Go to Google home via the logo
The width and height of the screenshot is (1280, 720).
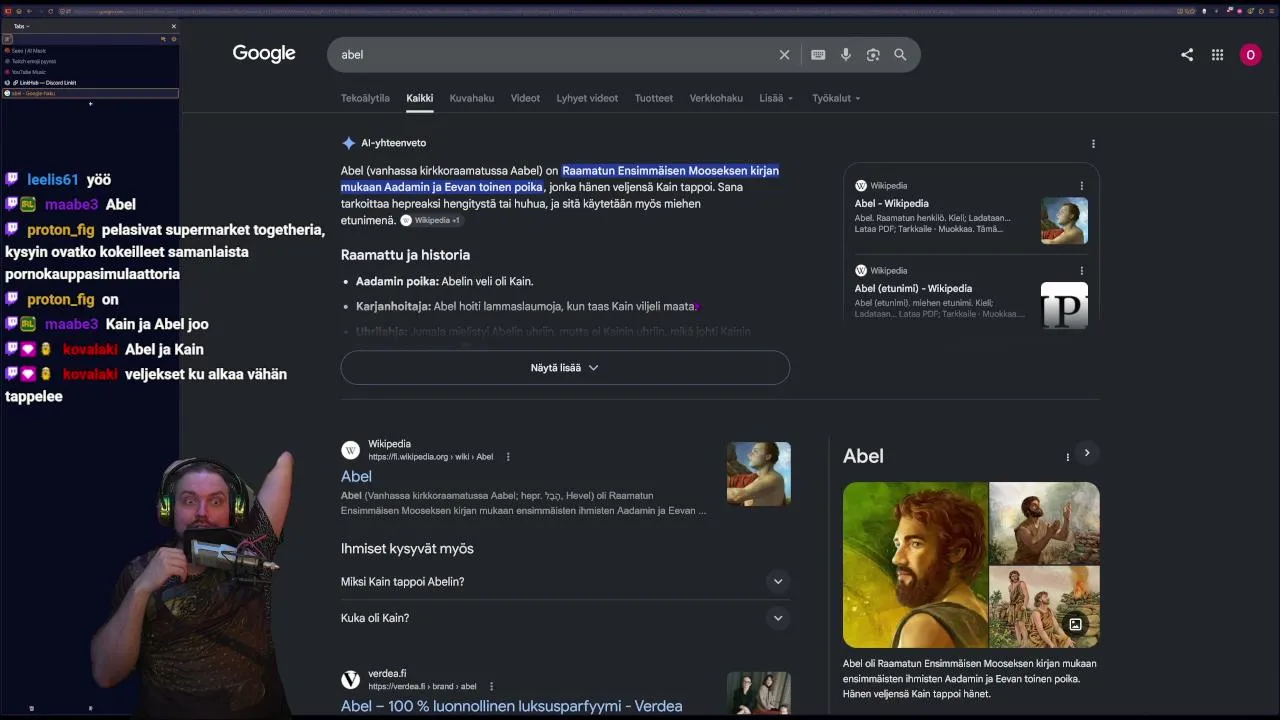tap(264, 54)
